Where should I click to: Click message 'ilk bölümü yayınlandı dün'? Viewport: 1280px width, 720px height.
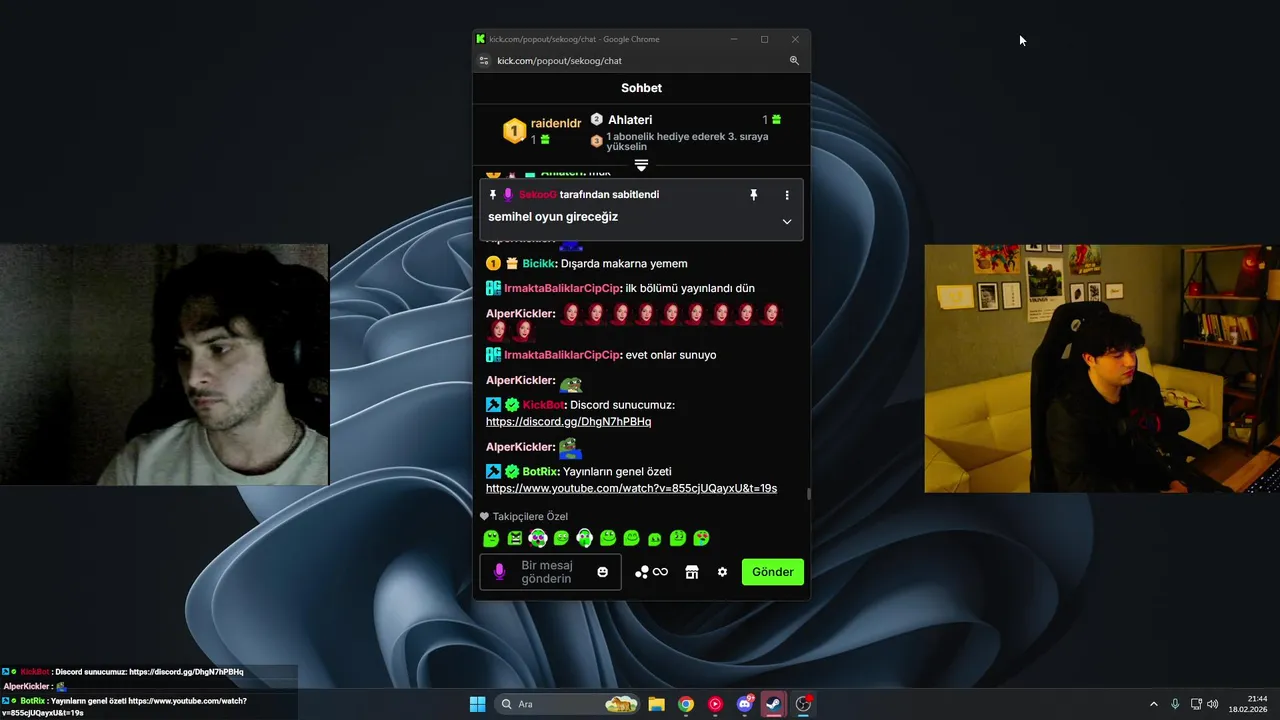pyautogui.click(x=690, y=288)
